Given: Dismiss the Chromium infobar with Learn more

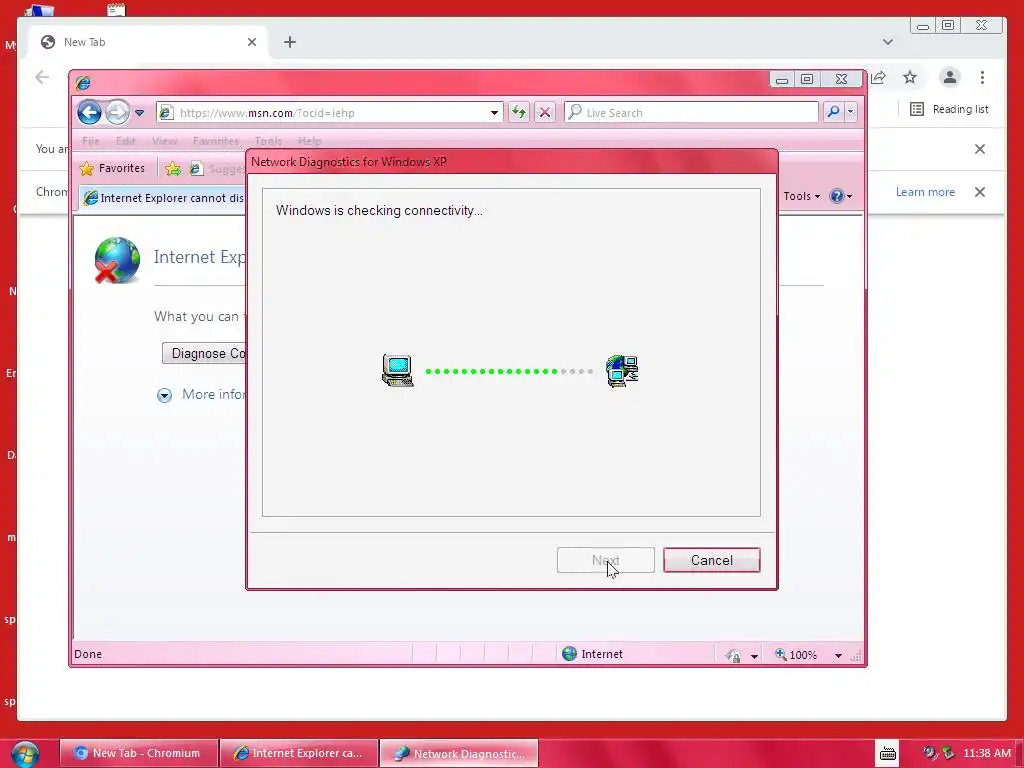Looking at the screenshot, I should point(980,192).
